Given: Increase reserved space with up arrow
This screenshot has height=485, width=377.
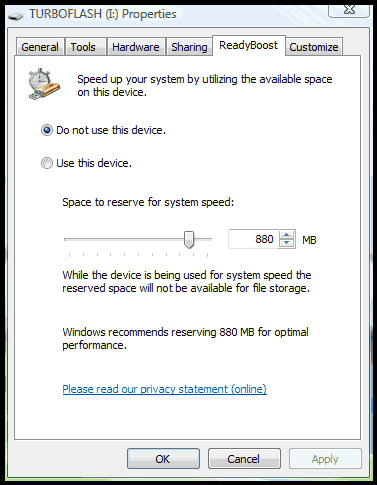Looking at the screenshot, I should [286, 235].
